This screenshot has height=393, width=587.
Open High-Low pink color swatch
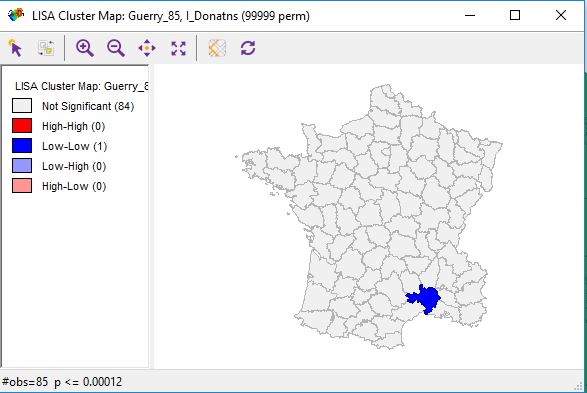pyautogui.click(x=22, y=186)
